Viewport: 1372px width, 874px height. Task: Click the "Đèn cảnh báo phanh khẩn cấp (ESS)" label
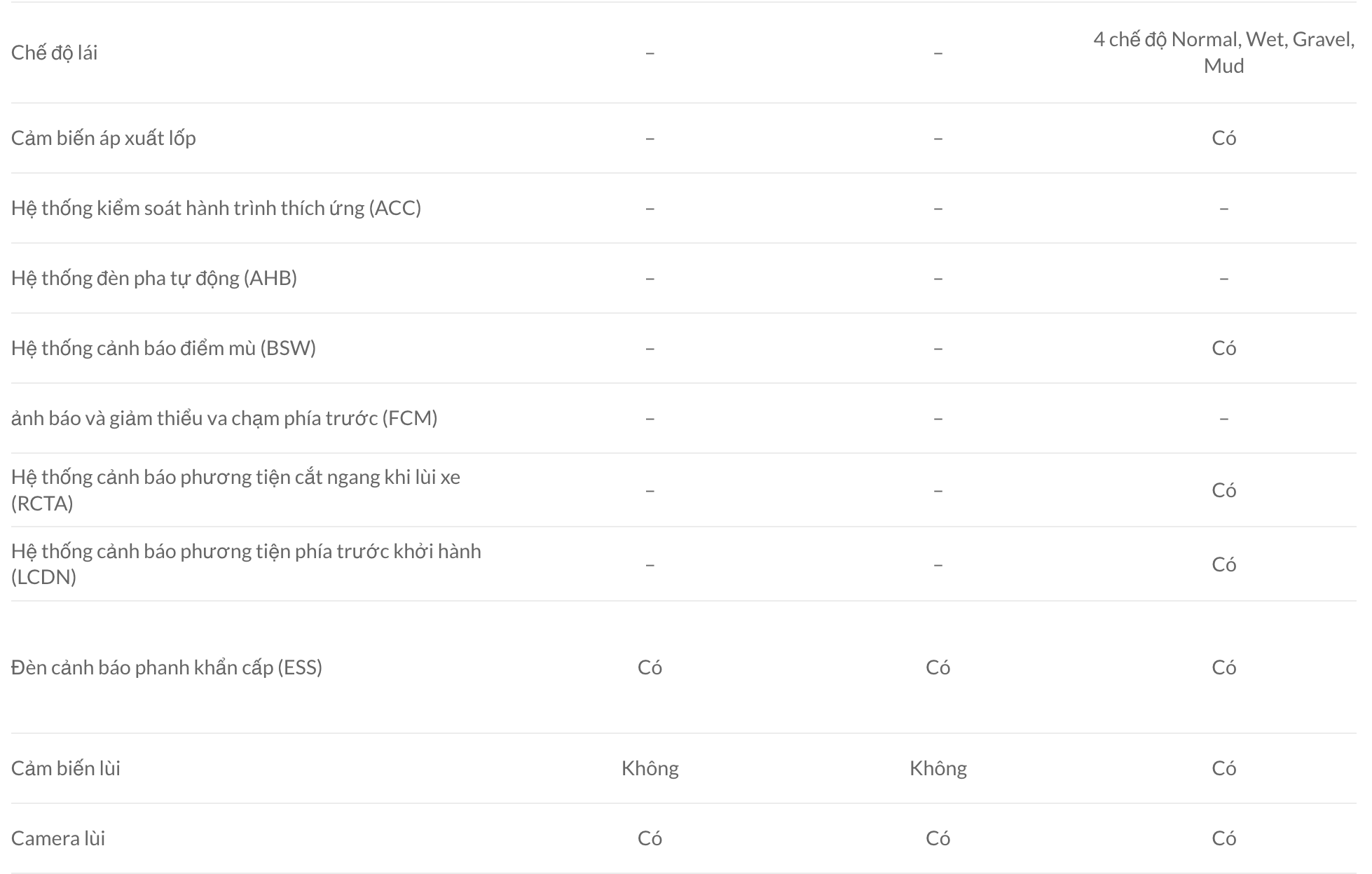click(x=167, y=667)
